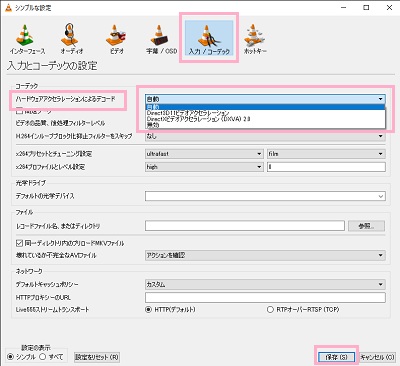The width and height of the screenshot is (400, 366).
Task: Select the 入力 / コーデック settings category
Action: pos(209,38)
